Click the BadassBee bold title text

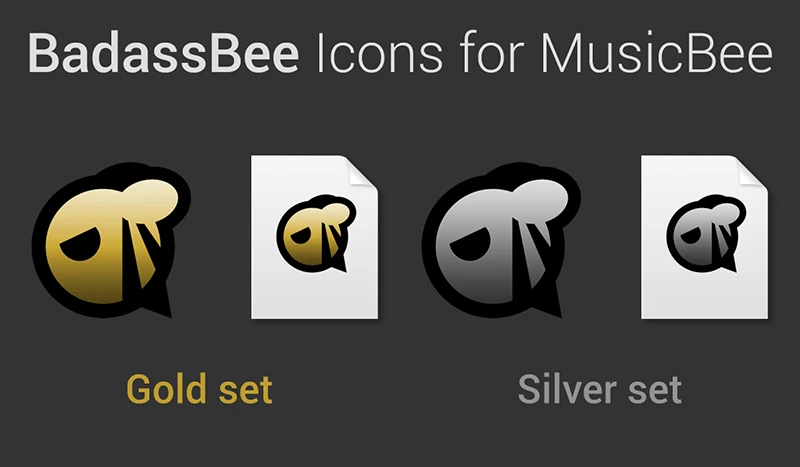(x=163, y=55)
